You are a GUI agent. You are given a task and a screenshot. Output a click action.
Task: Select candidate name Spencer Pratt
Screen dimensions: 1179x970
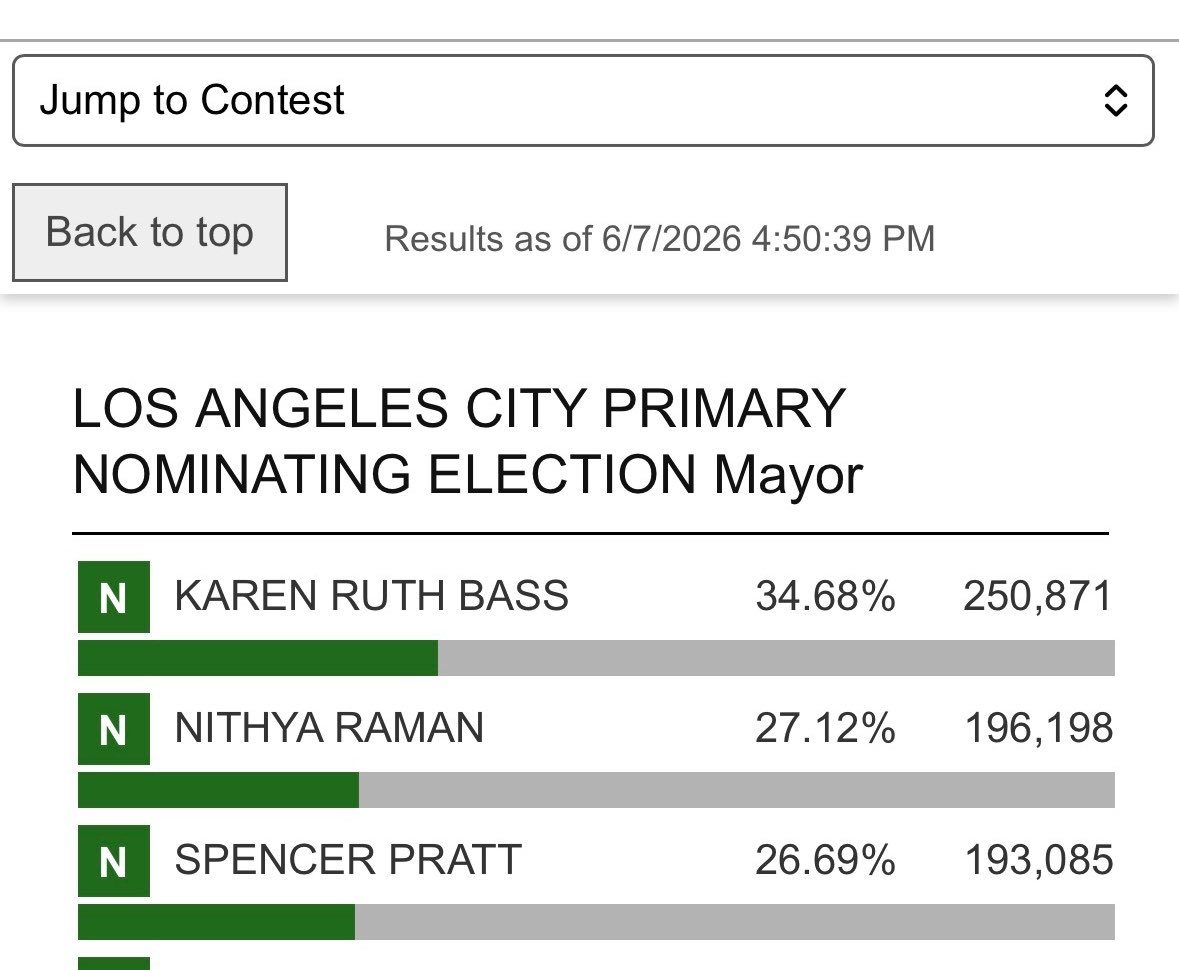(348, 860)
